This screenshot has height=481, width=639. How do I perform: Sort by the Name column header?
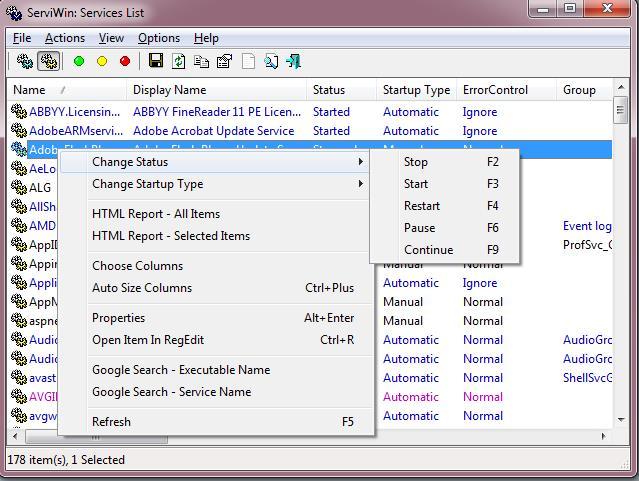pyautogui.click(x=66, y=90)
